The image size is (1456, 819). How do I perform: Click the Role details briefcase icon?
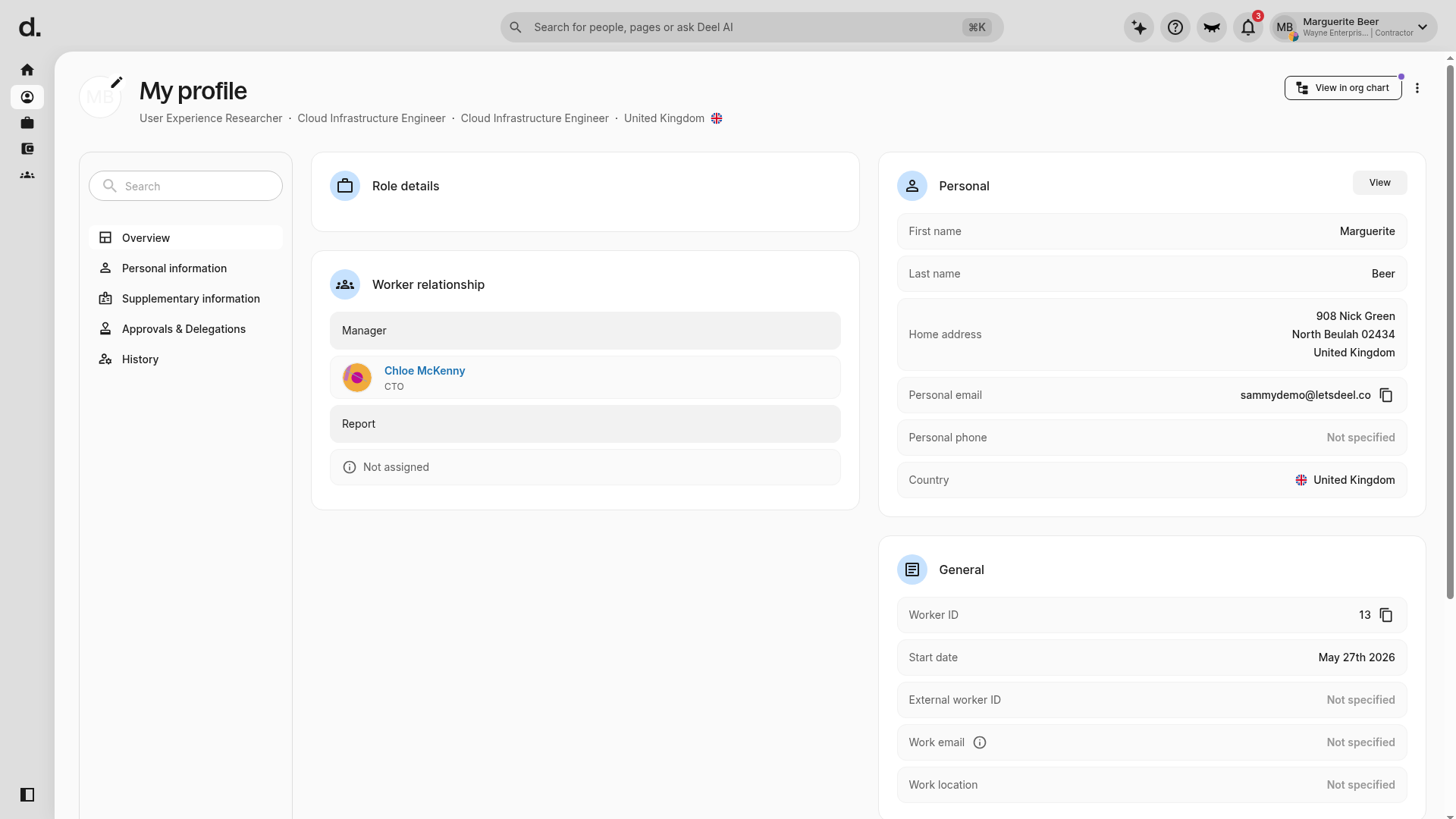coord(345,186)
